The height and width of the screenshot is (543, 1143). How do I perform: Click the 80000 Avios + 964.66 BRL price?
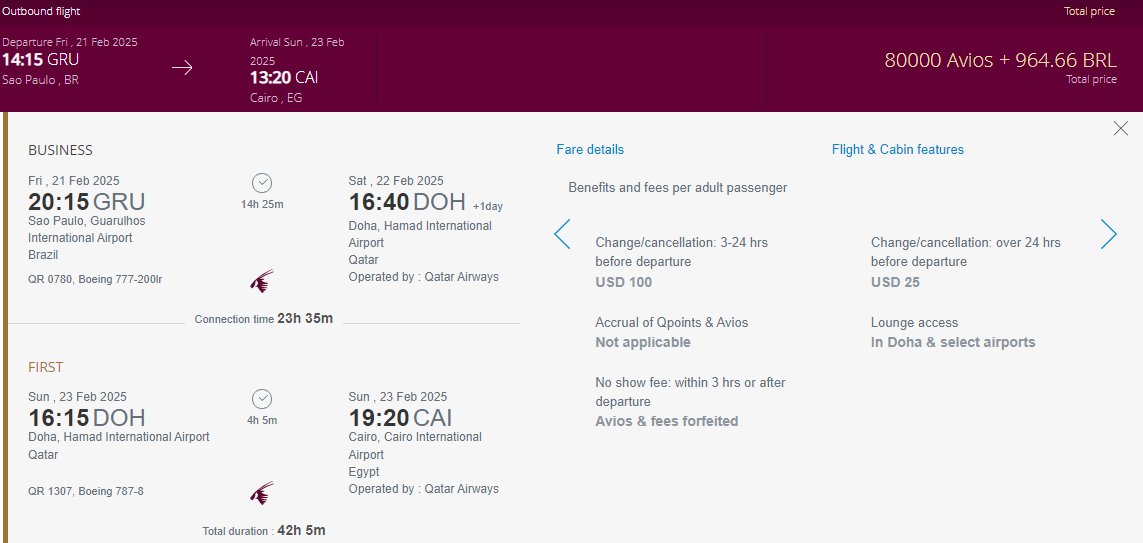[1000, 60]
